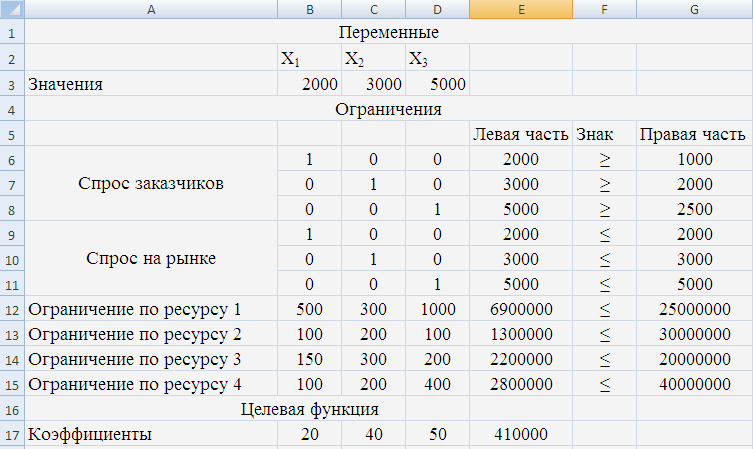
Task: Select coefficient 1000 in resource 1 row
Action: point(437,309)
